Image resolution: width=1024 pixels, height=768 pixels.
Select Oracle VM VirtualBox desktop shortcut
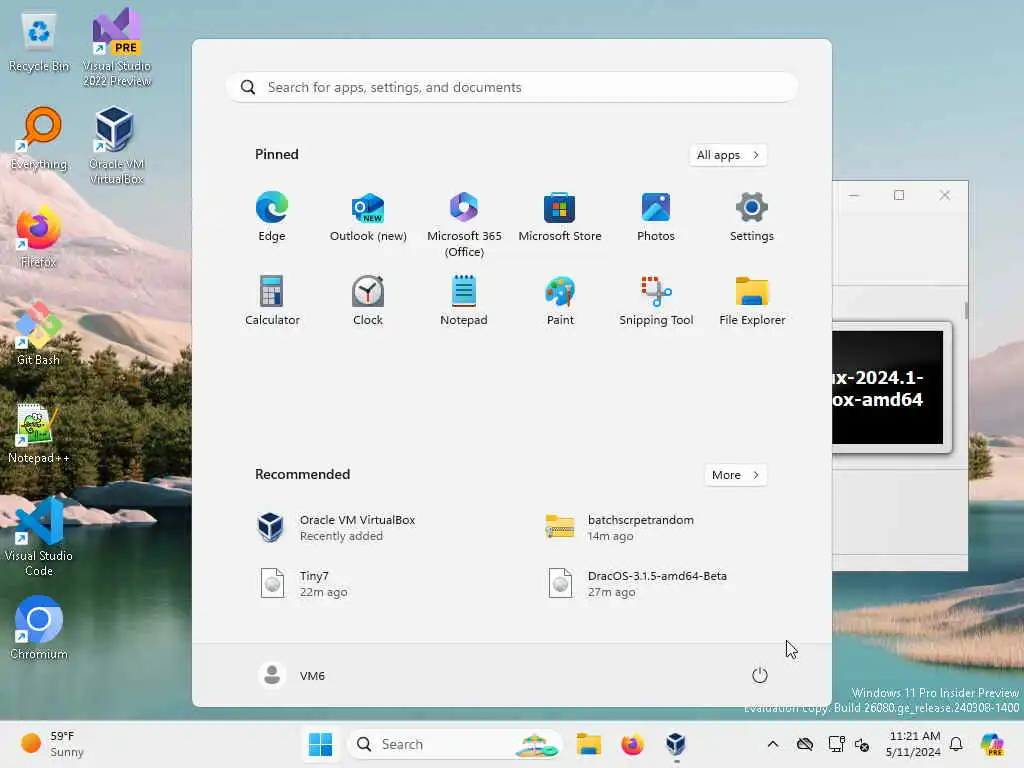tap(117, 145)
